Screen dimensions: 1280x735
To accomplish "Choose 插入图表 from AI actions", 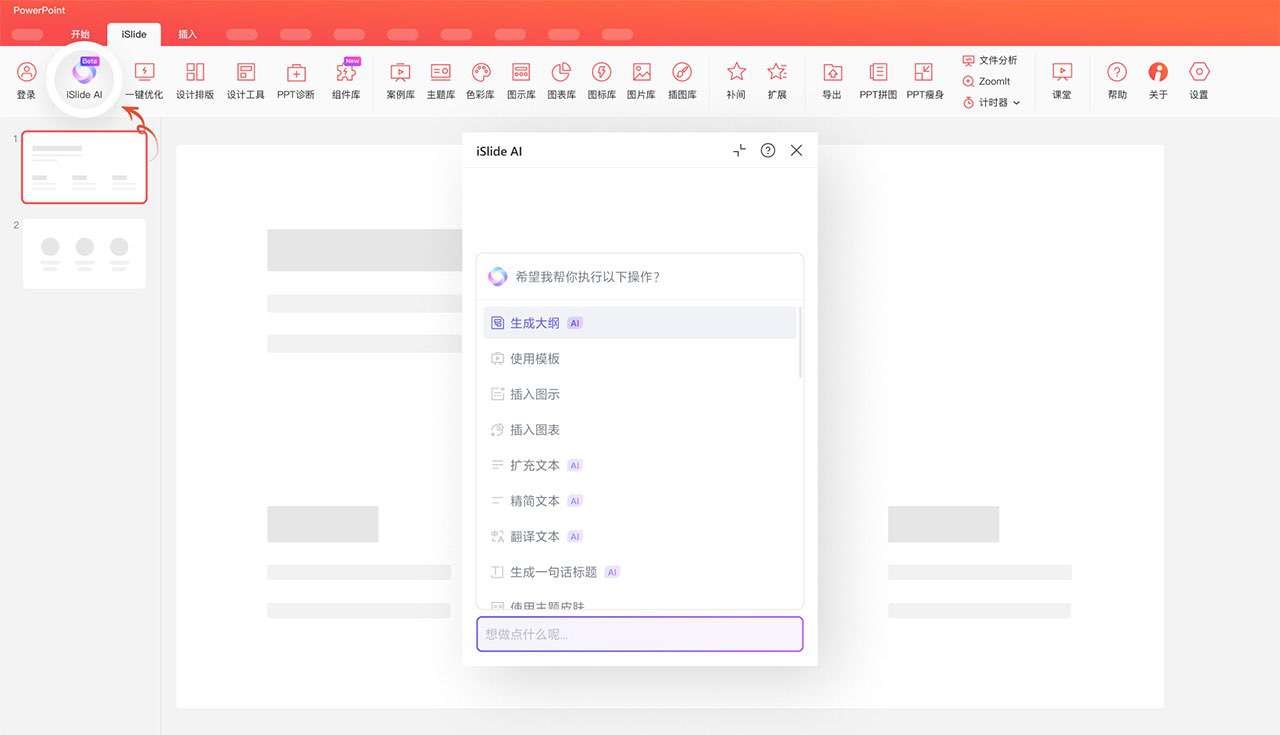I will (640, 429).
